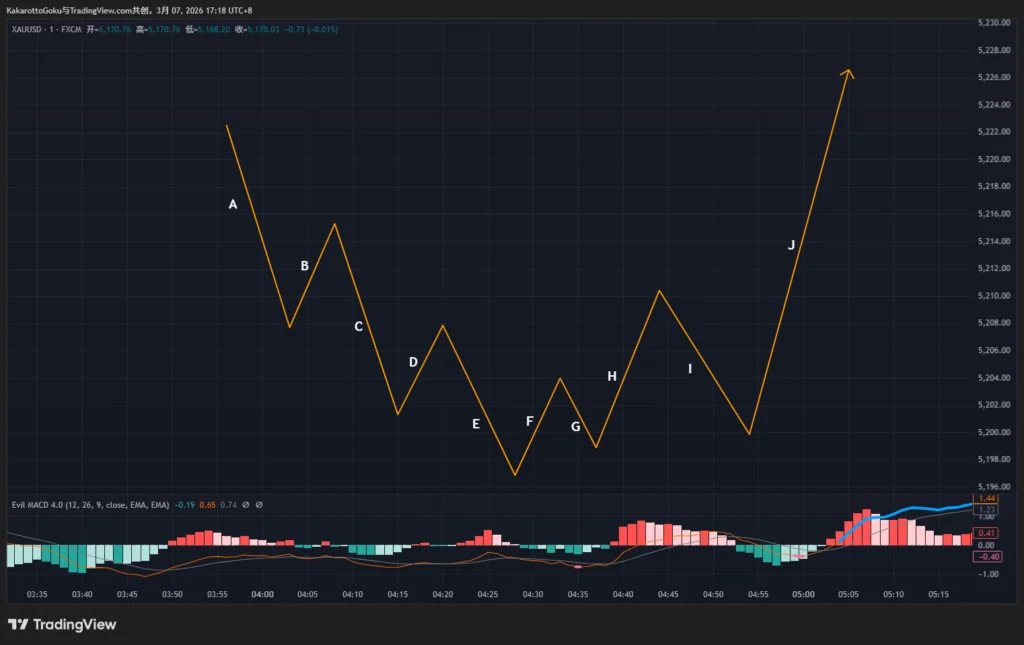Click the orange arrowhead ending leg J
1024x645 pixels.
(x=847, y=73)
